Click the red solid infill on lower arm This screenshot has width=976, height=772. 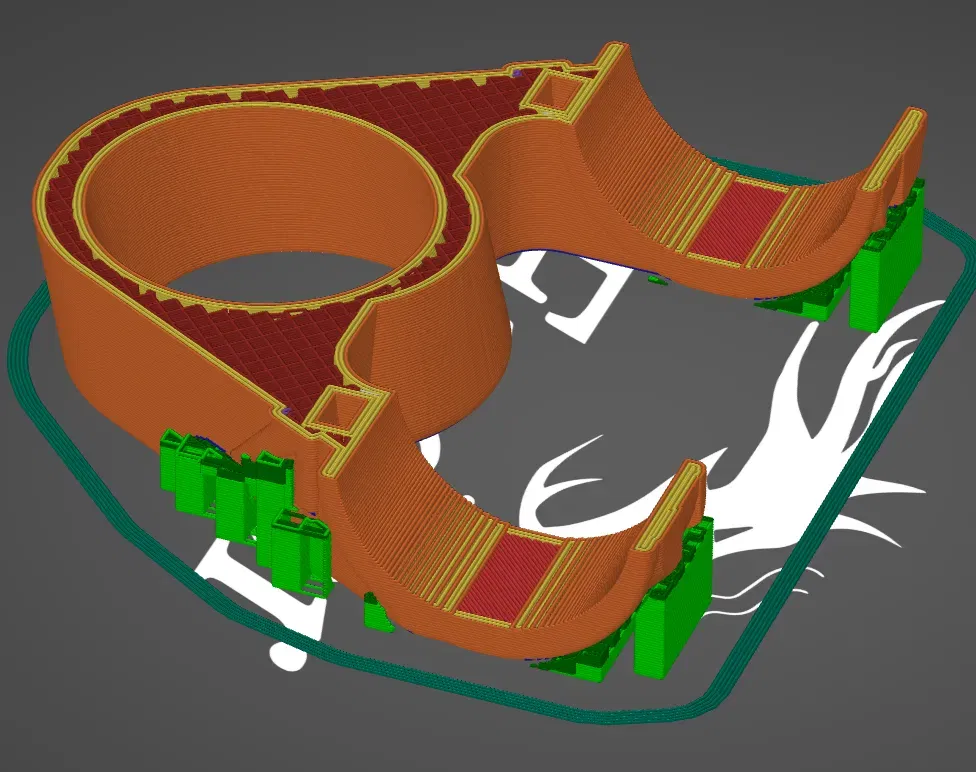[510, 576]
